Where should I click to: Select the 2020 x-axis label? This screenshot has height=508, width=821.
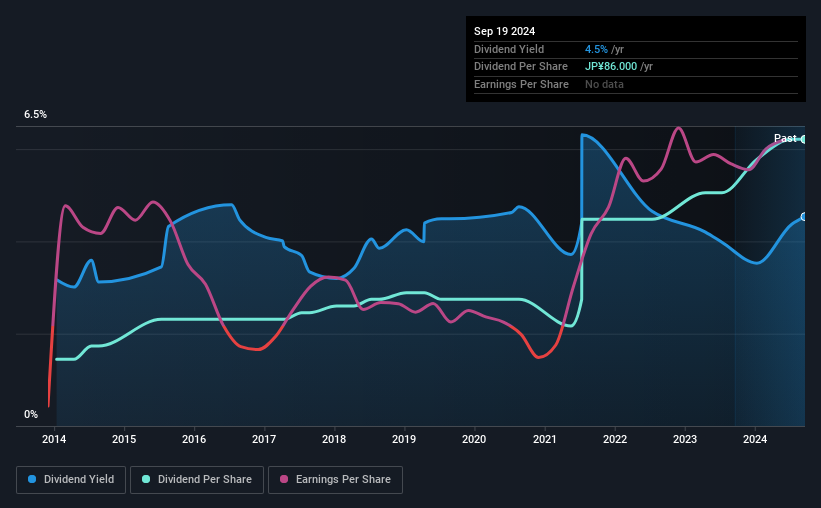(x=474, y=439)
